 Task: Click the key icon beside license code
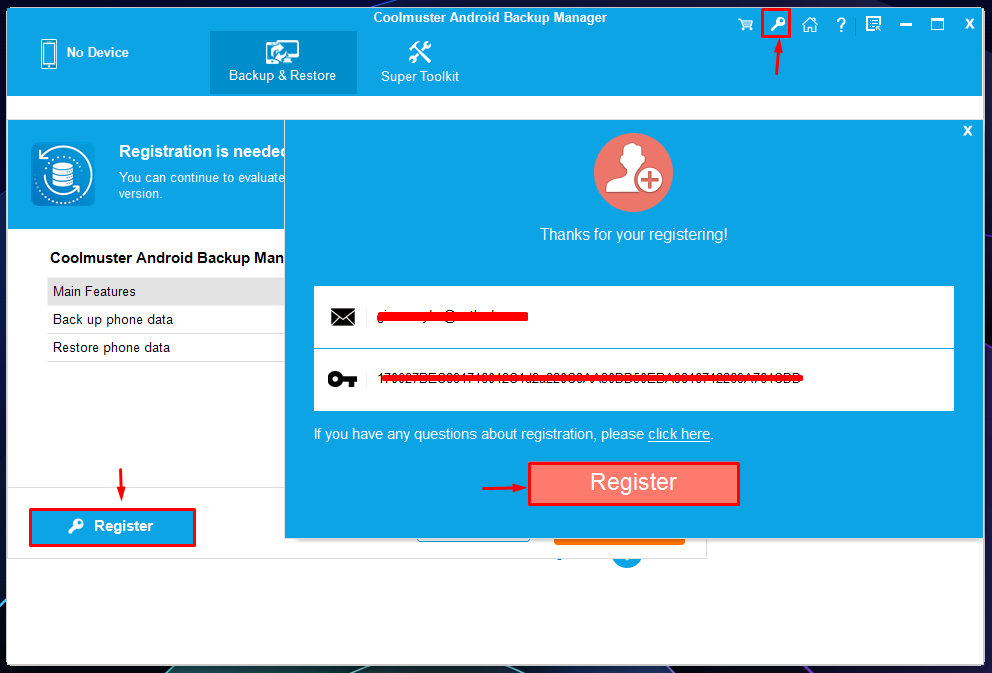(342, 379)
